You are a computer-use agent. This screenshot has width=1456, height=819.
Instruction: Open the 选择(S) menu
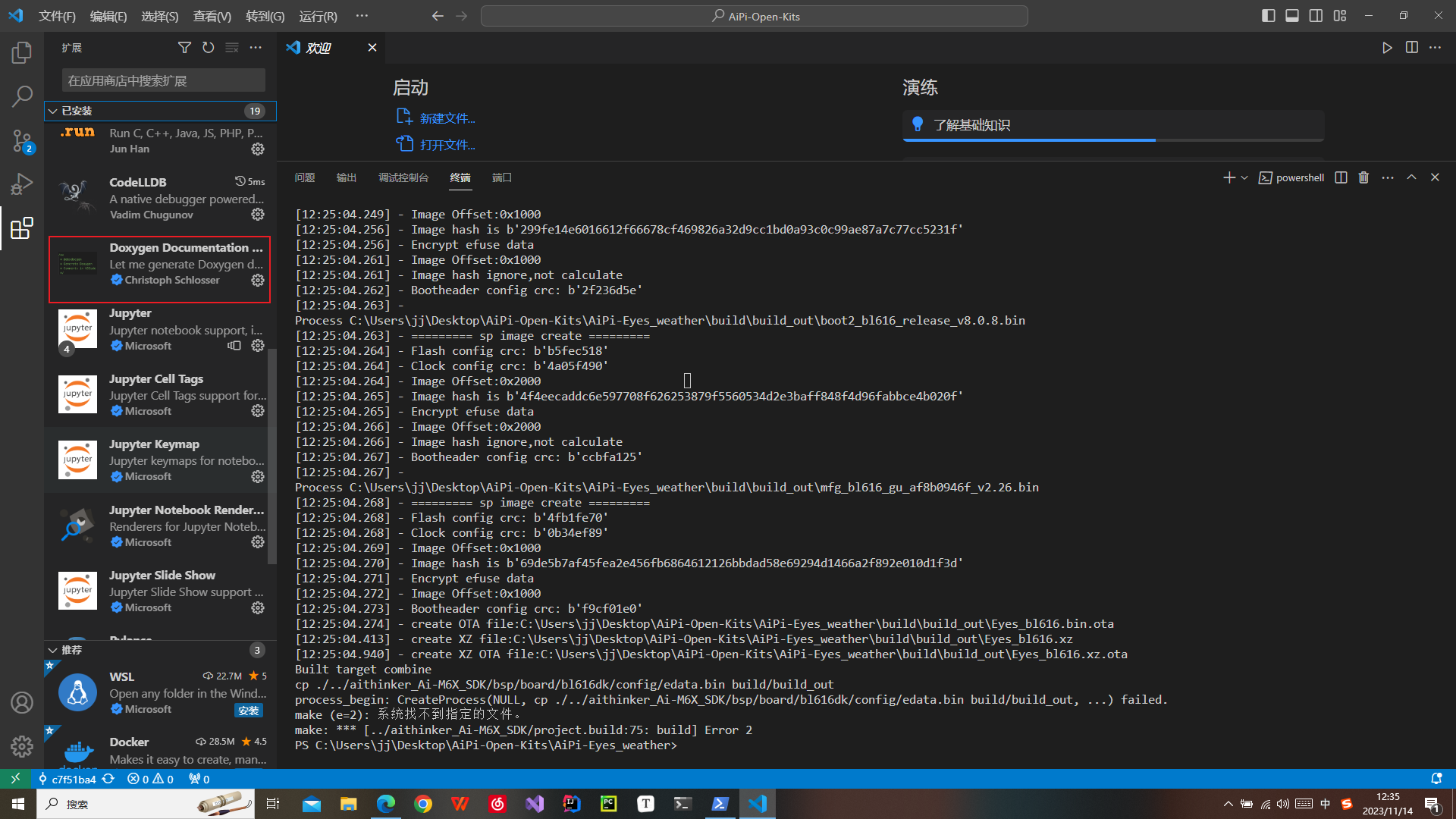pos(160,16)
